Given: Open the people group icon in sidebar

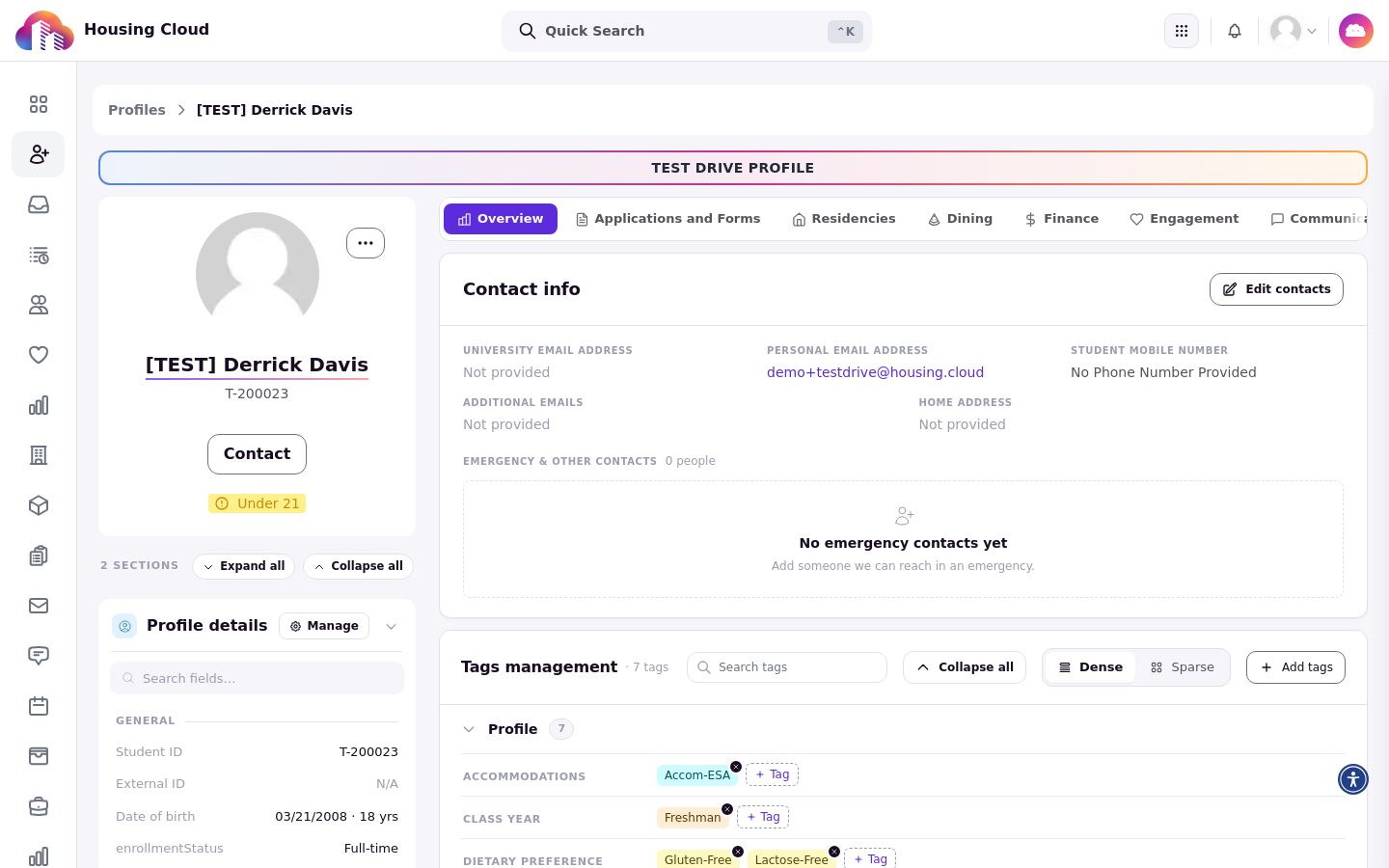Looking at the screenshot, I should pos(39,305).
